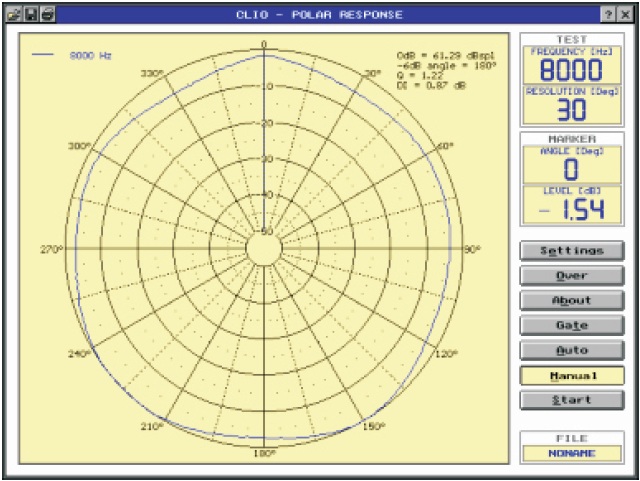Click the 150° angle label
Viewport: 640px width, 481px height.
[x=374, y=426]
